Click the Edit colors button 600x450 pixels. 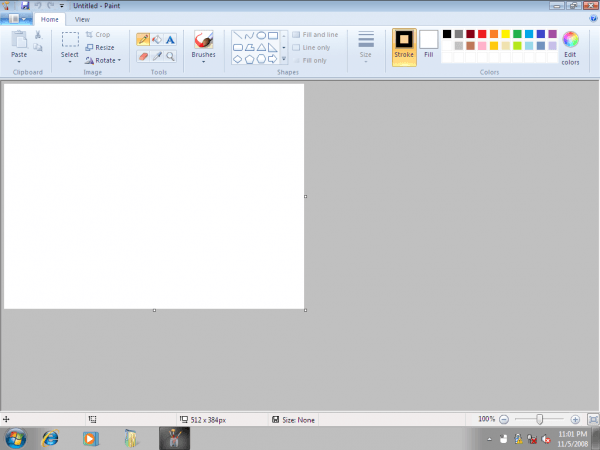click(570, 47)
